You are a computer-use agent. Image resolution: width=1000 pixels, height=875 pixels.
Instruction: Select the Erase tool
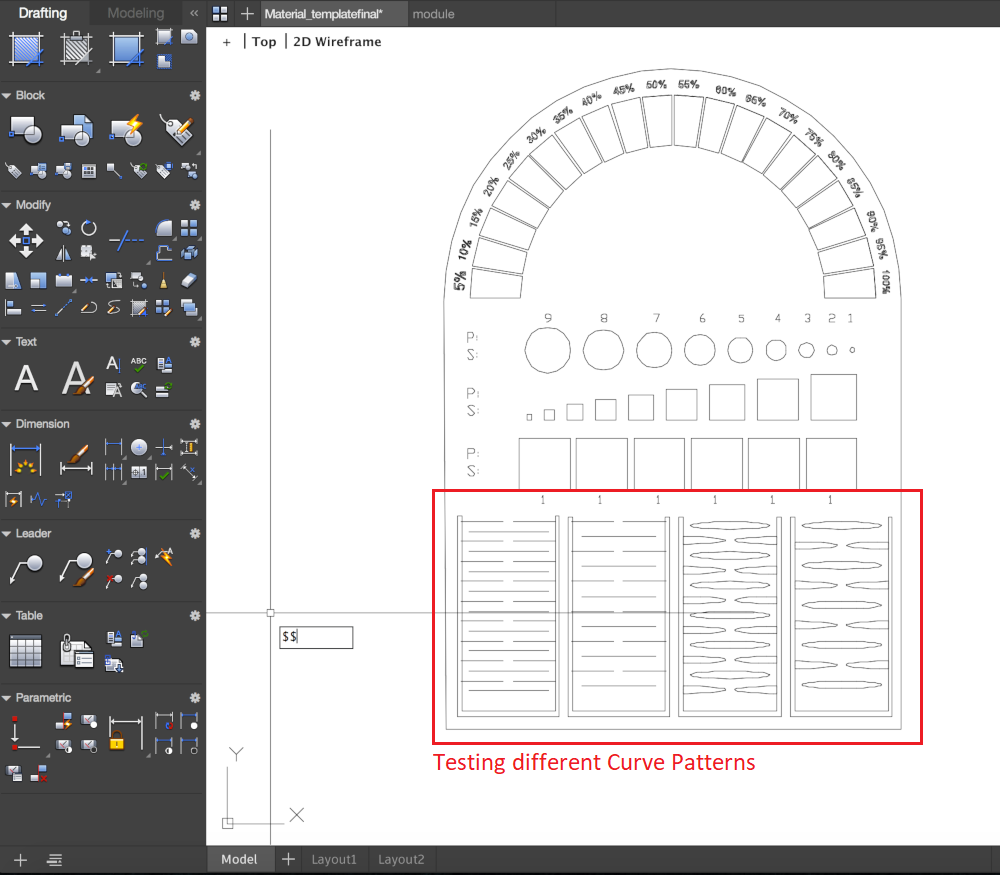click(189, 281)
